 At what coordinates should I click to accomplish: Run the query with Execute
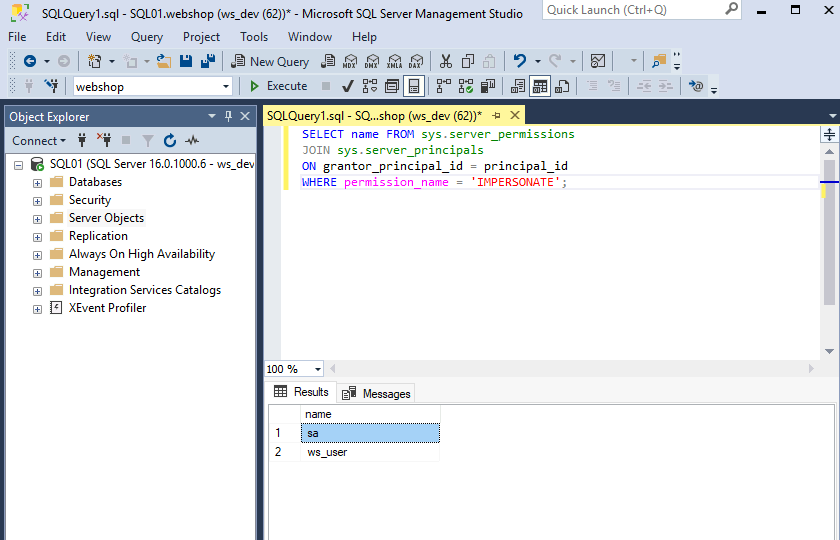279,86
